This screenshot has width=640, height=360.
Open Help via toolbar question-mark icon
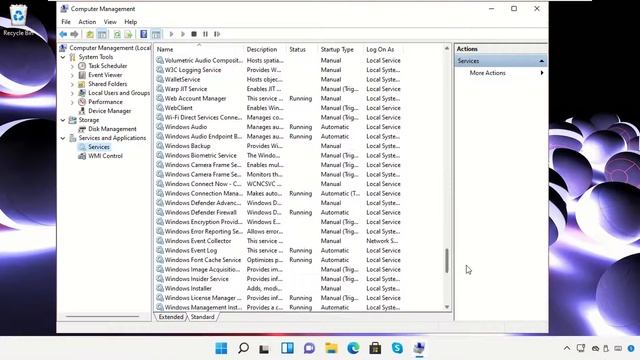point(144,34)
